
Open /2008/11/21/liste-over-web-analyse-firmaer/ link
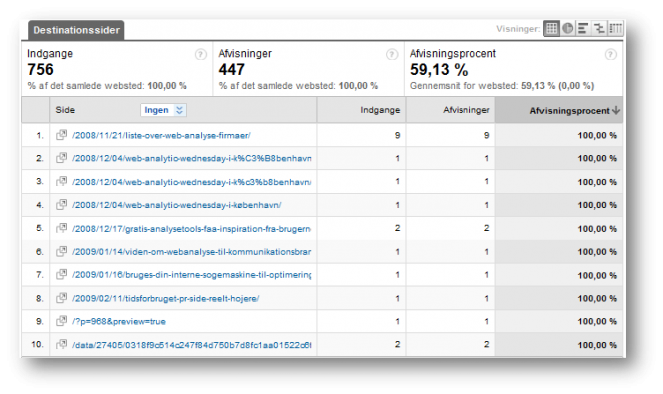(161, 135)
